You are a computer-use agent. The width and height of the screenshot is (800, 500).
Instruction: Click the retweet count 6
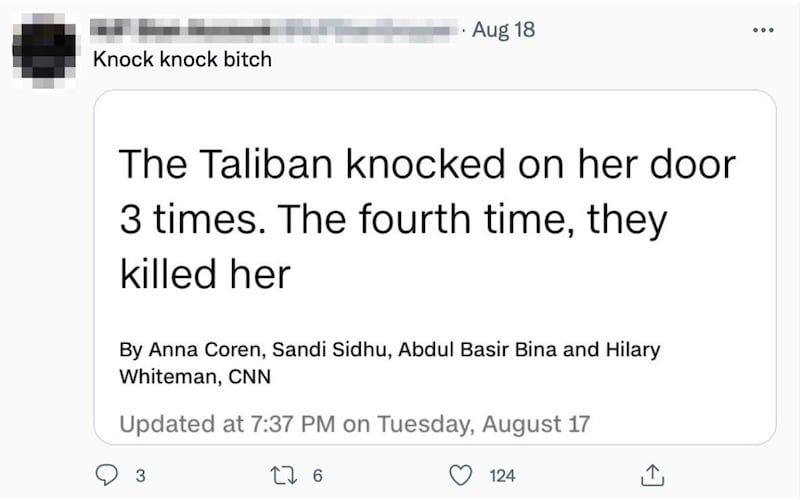click(317, 476)
